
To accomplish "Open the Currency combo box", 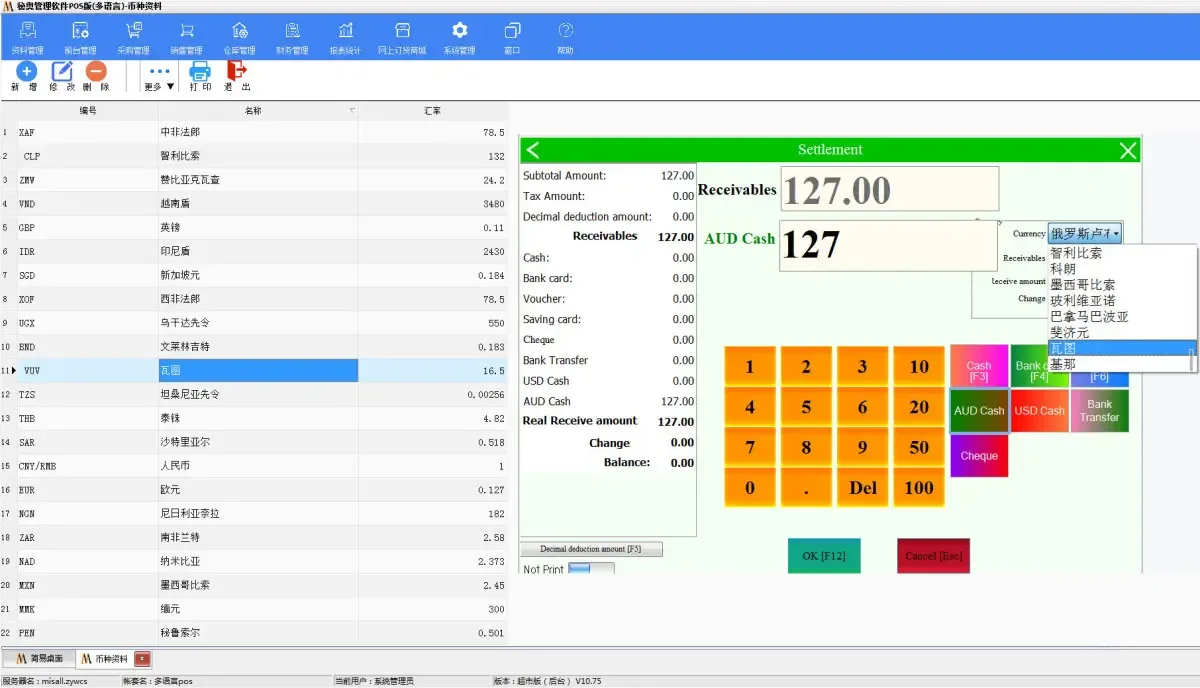I will click(1085, 233).
